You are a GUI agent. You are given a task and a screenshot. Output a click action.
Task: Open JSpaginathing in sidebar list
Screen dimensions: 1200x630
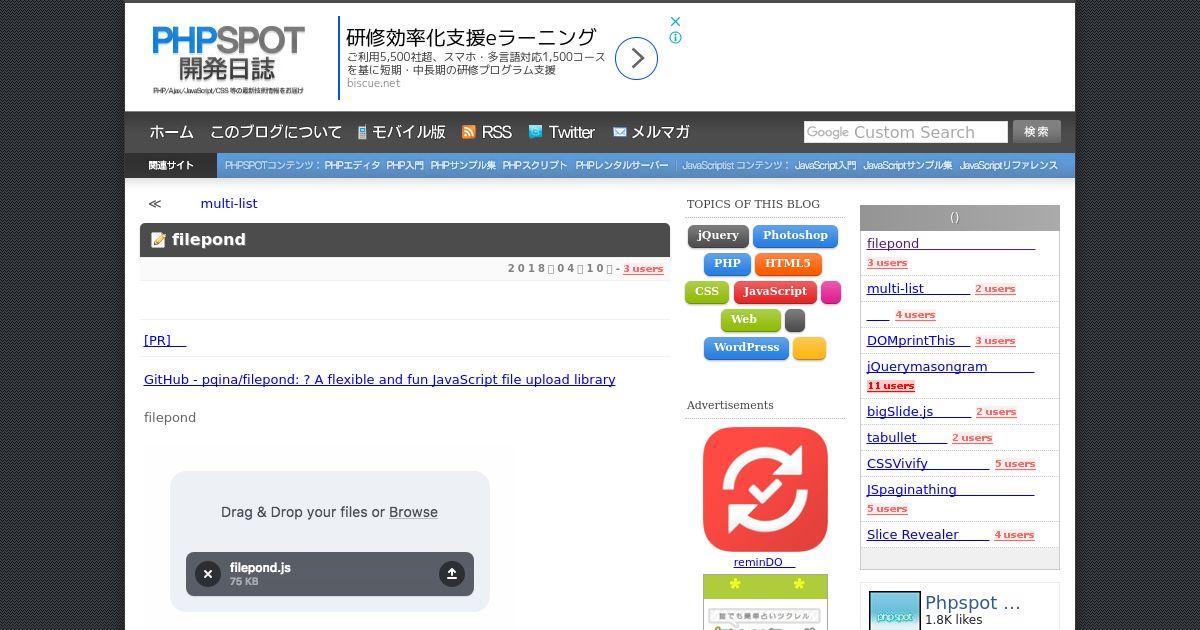[950, 489]
